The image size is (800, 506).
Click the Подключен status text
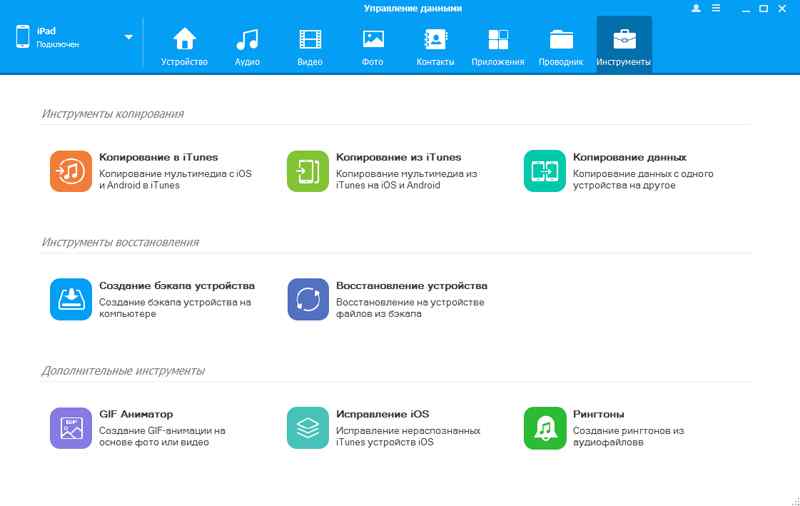[x=58, y=44]
